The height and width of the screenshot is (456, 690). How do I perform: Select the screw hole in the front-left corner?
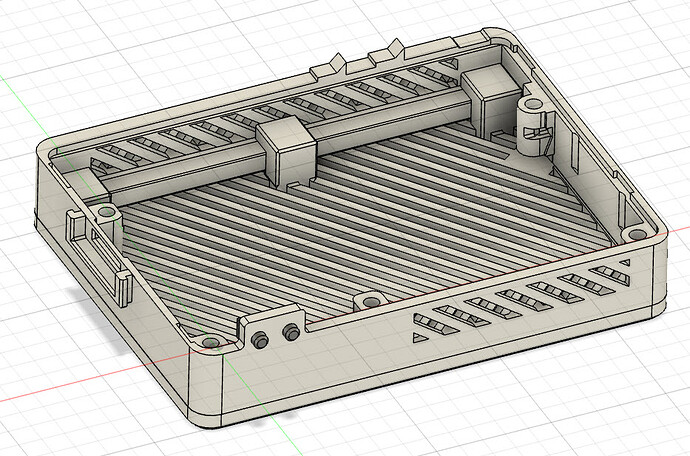pyautogui.click(x=211, y=342)
